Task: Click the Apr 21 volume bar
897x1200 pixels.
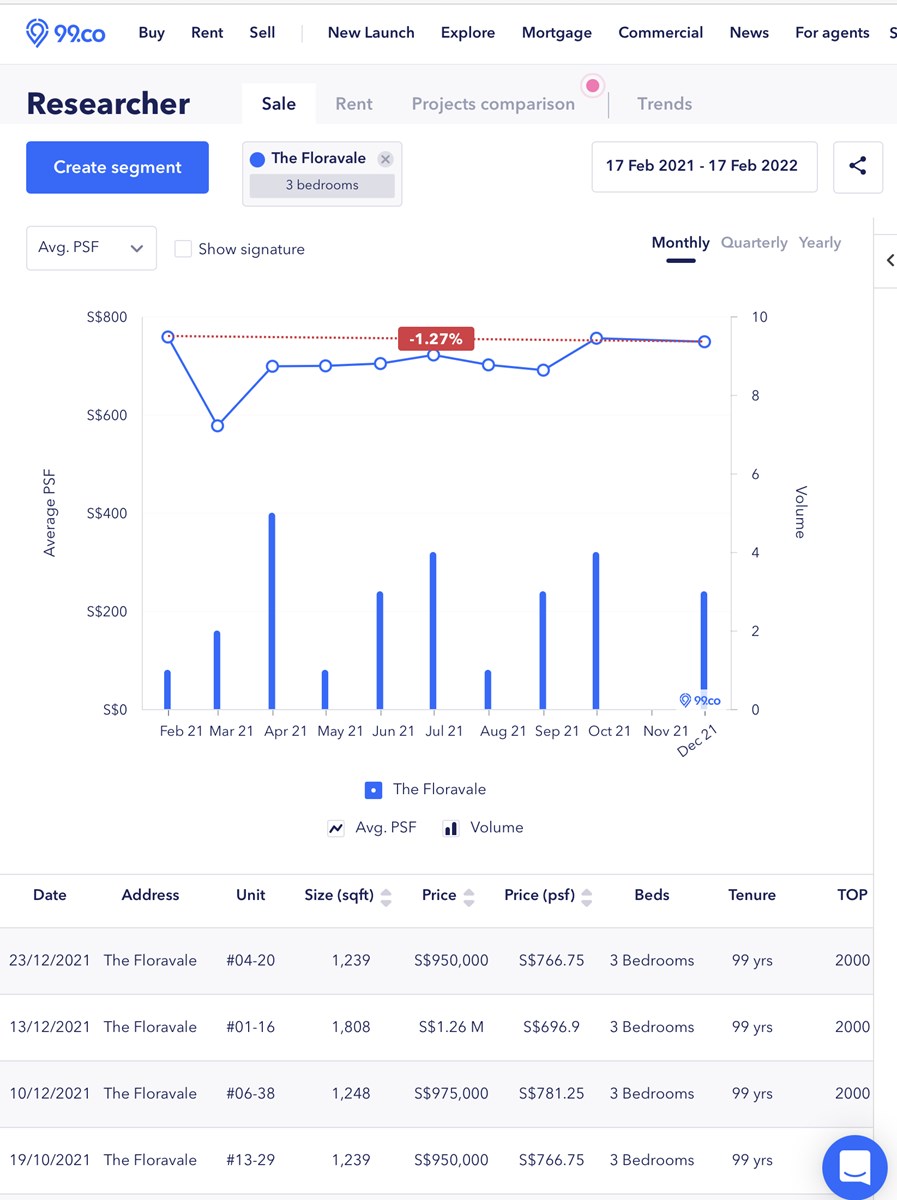Action: [x=271, y=612]
